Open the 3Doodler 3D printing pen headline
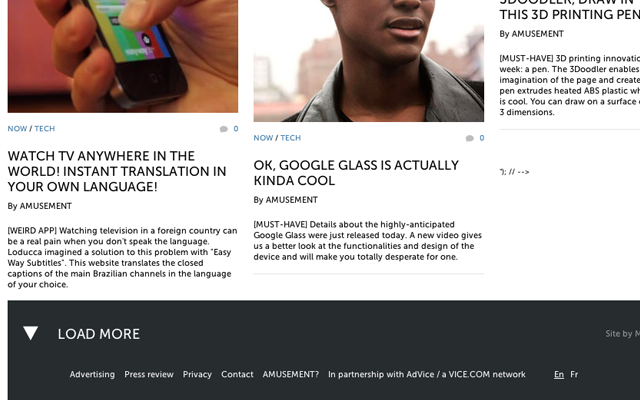Screen dimensions: 640x400 [x=569, y=10]
